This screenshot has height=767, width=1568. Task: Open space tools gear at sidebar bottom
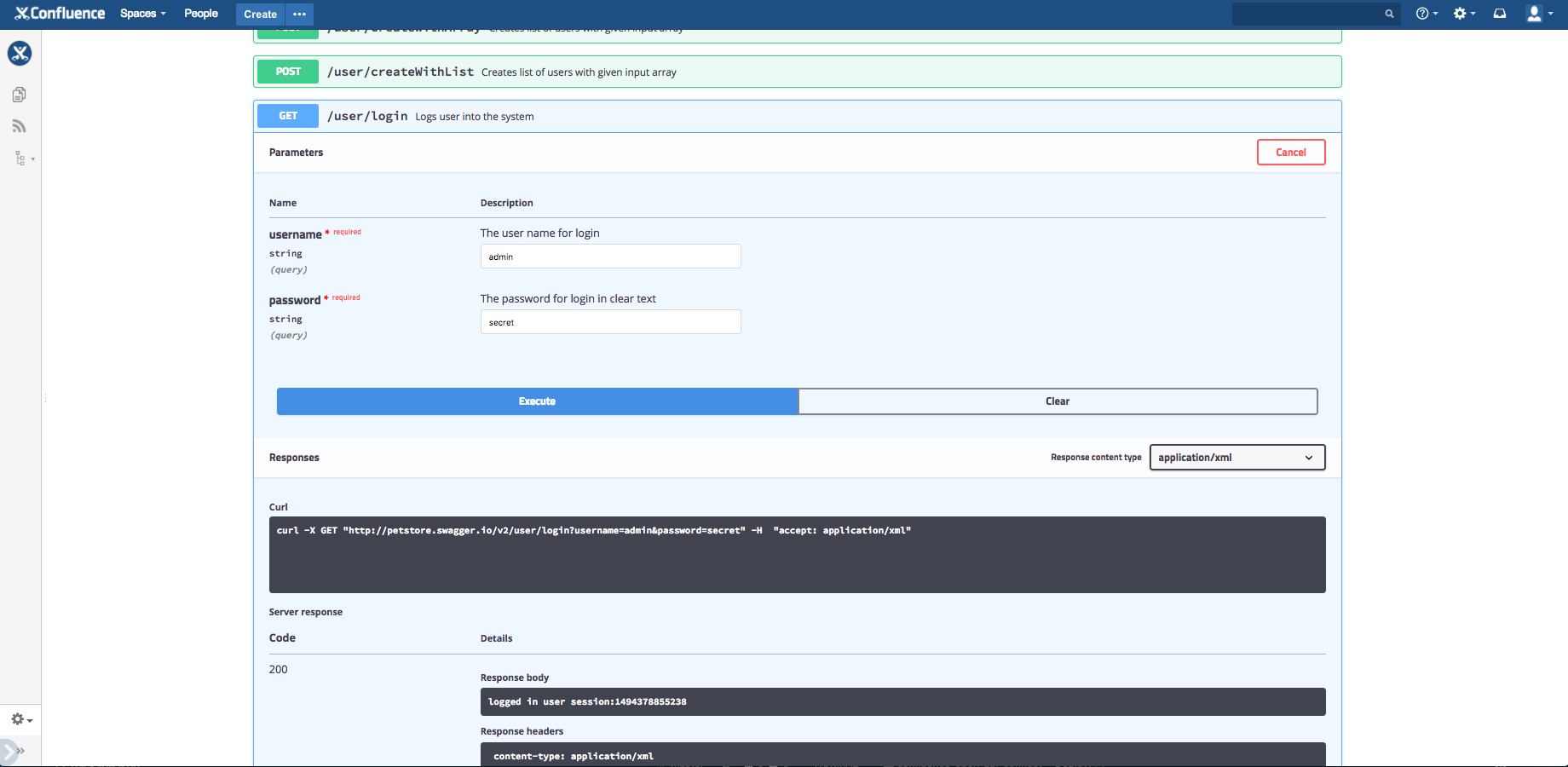21,720
